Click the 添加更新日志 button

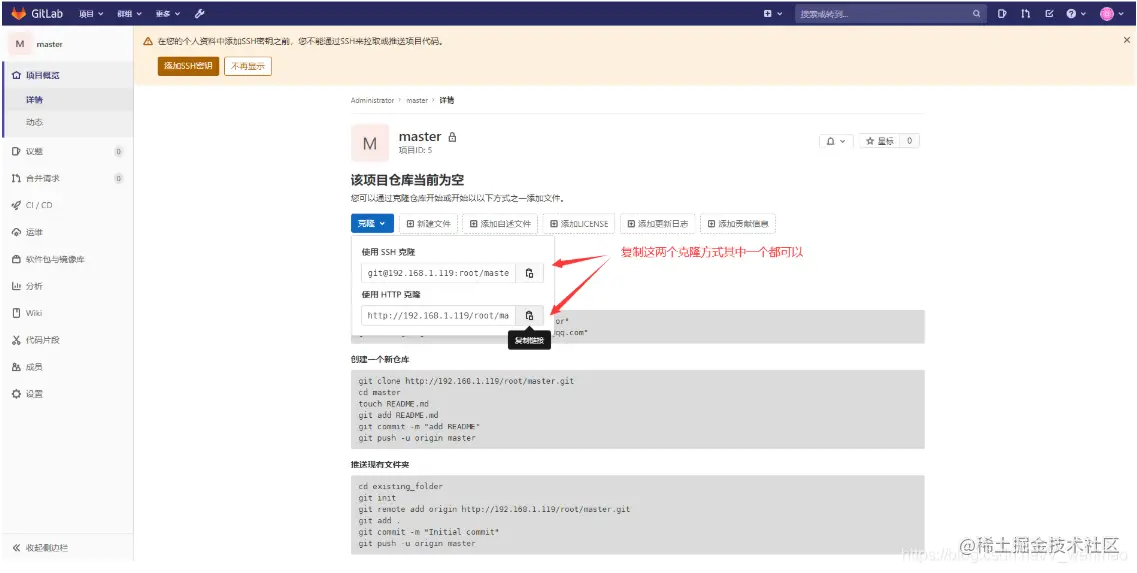click(x=658, y=223)
